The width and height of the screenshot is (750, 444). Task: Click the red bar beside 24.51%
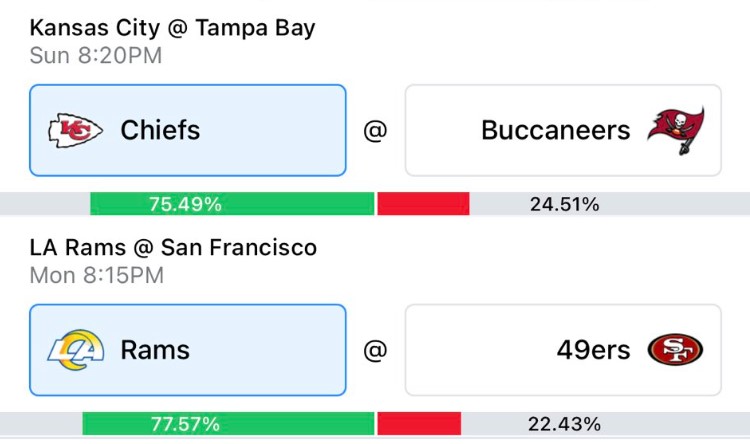[423, 204]
